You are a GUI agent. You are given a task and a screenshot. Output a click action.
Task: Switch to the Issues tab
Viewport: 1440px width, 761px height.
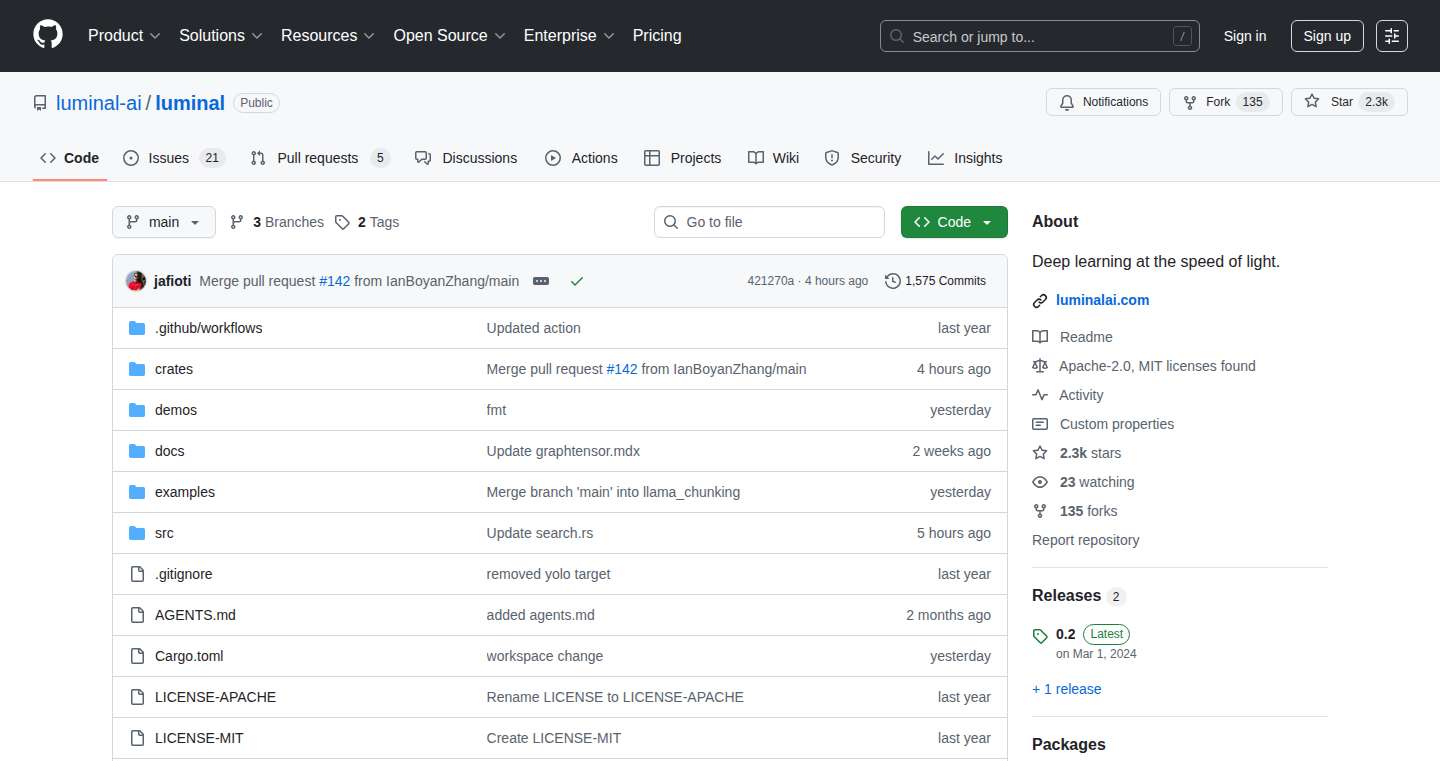pos(174,158)
